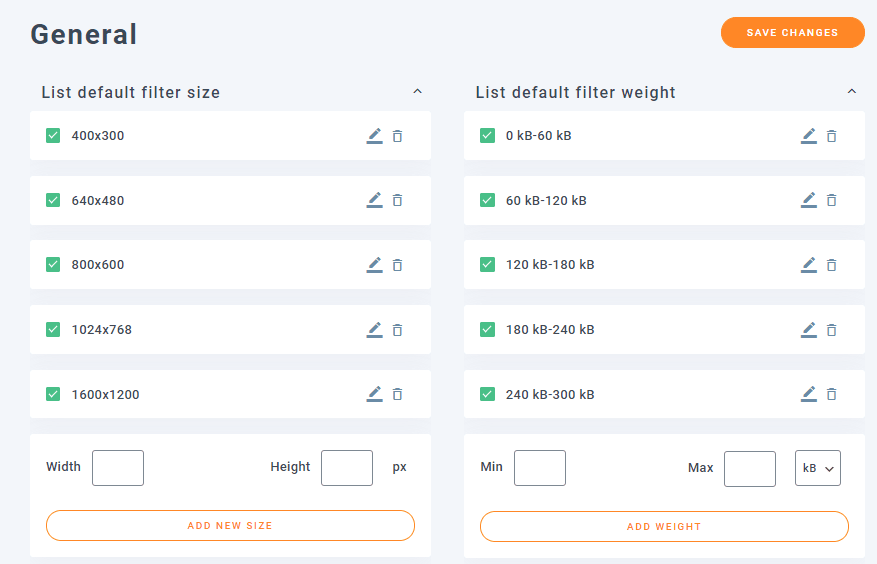Delete the 640x480 size filter
This screenshot has height=564, width=877.
[x=397, y=200]
